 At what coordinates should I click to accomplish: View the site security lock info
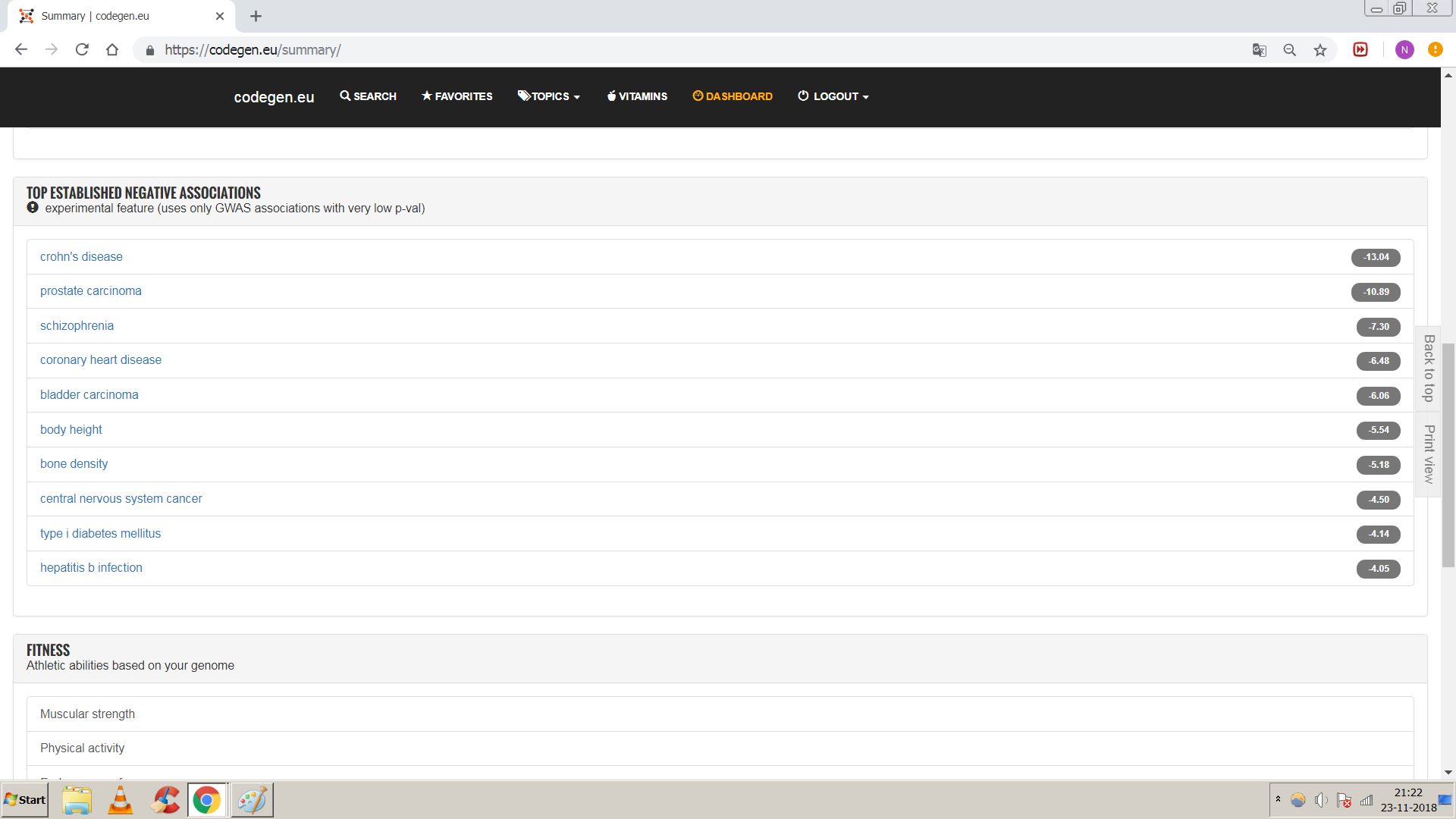150,50
